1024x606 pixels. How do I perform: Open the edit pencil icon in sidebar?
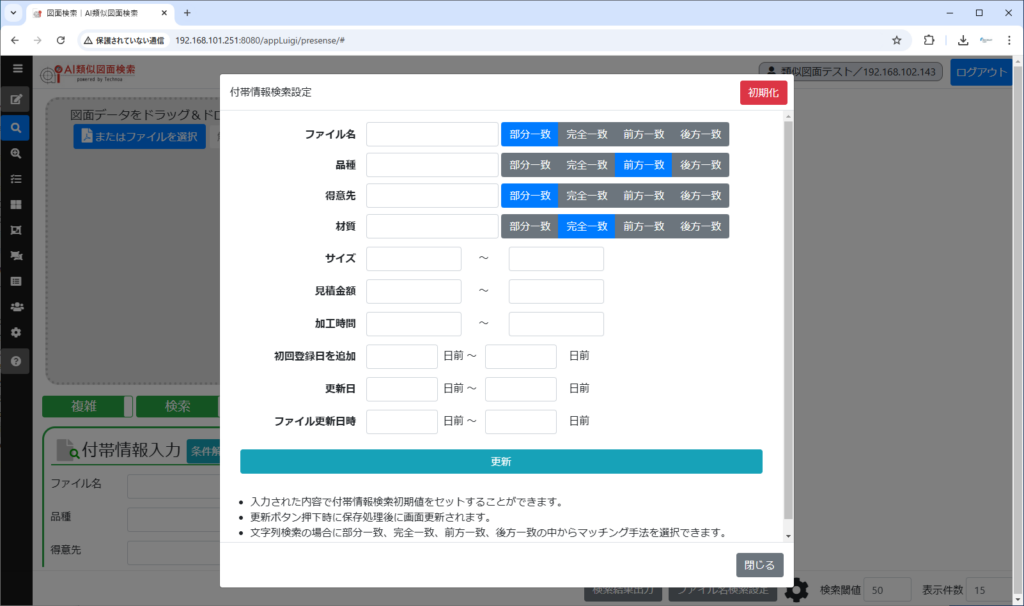16,99
